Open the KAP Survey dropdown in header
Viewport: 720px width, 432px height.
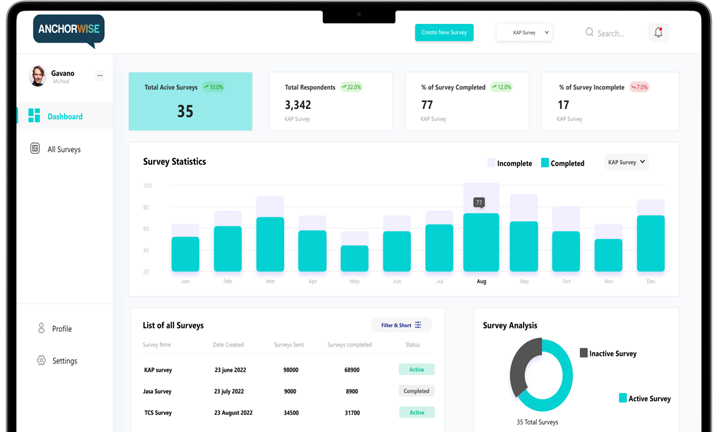(x=524, y=32)
